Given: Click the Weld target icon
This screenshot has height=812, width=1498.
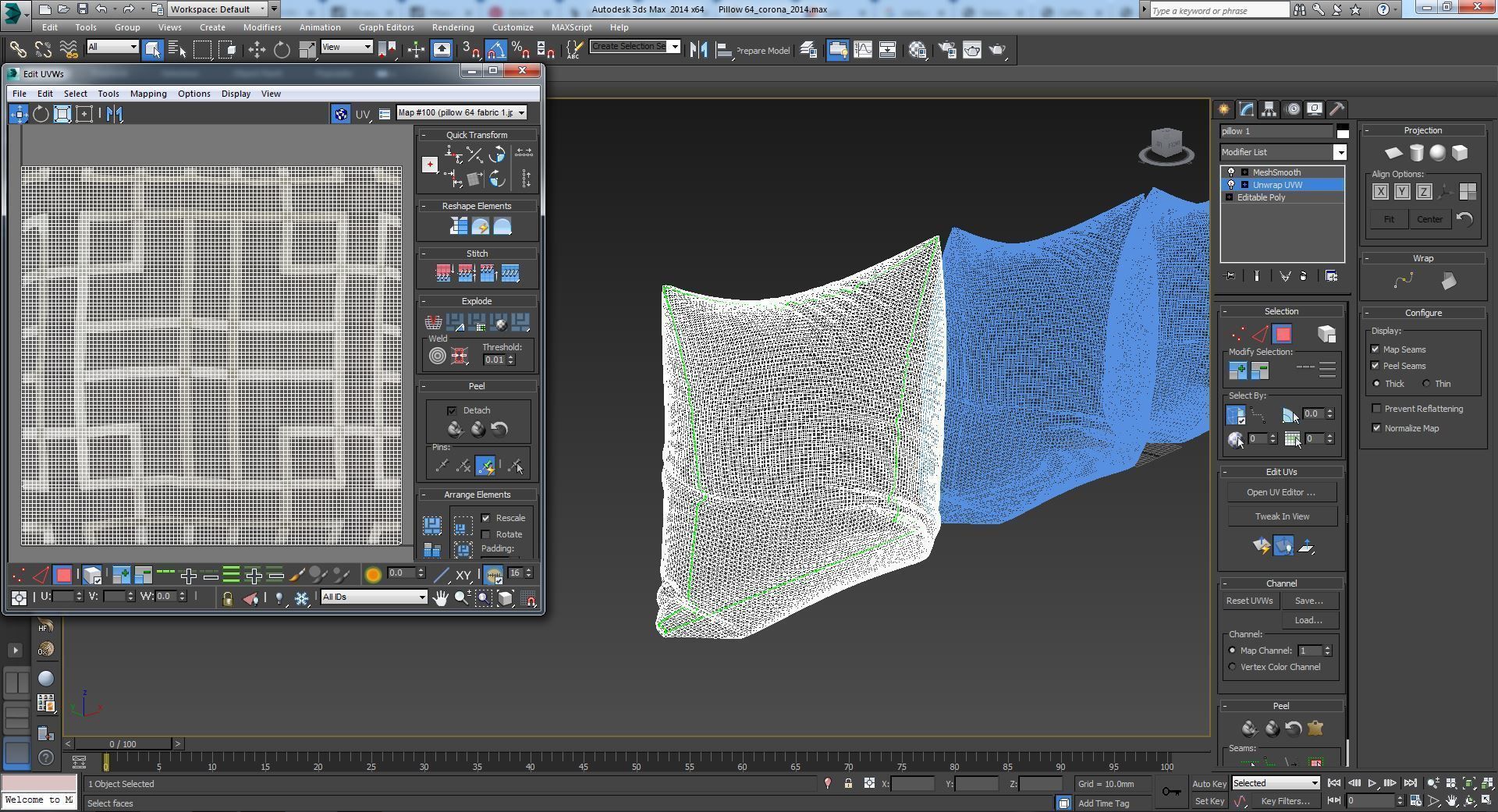Looking at the screenshot, I should pyautogui.click(x=437, y=356).
